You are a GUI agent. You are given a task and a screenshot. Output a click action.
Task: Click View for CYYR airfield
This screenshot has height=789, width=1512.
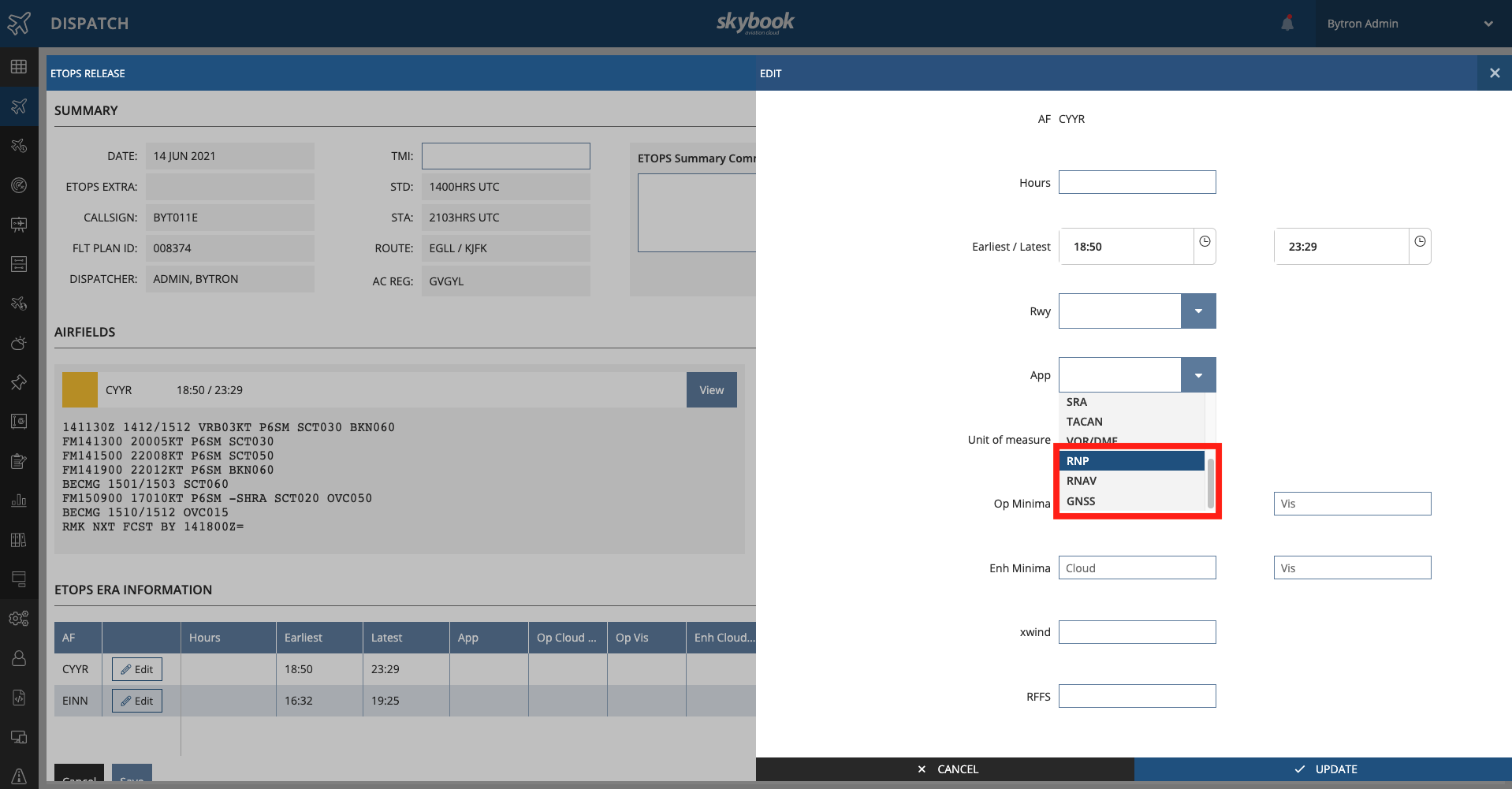712,390
